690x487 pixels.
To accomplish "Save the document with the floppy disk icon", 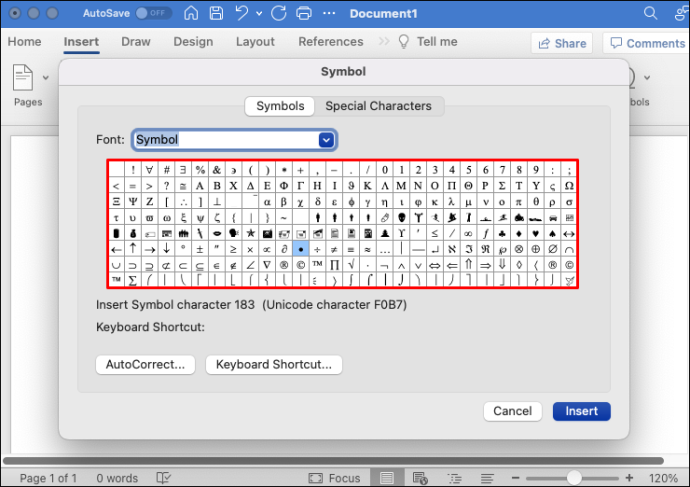I will pyautogui.click(x=216, y=13).
